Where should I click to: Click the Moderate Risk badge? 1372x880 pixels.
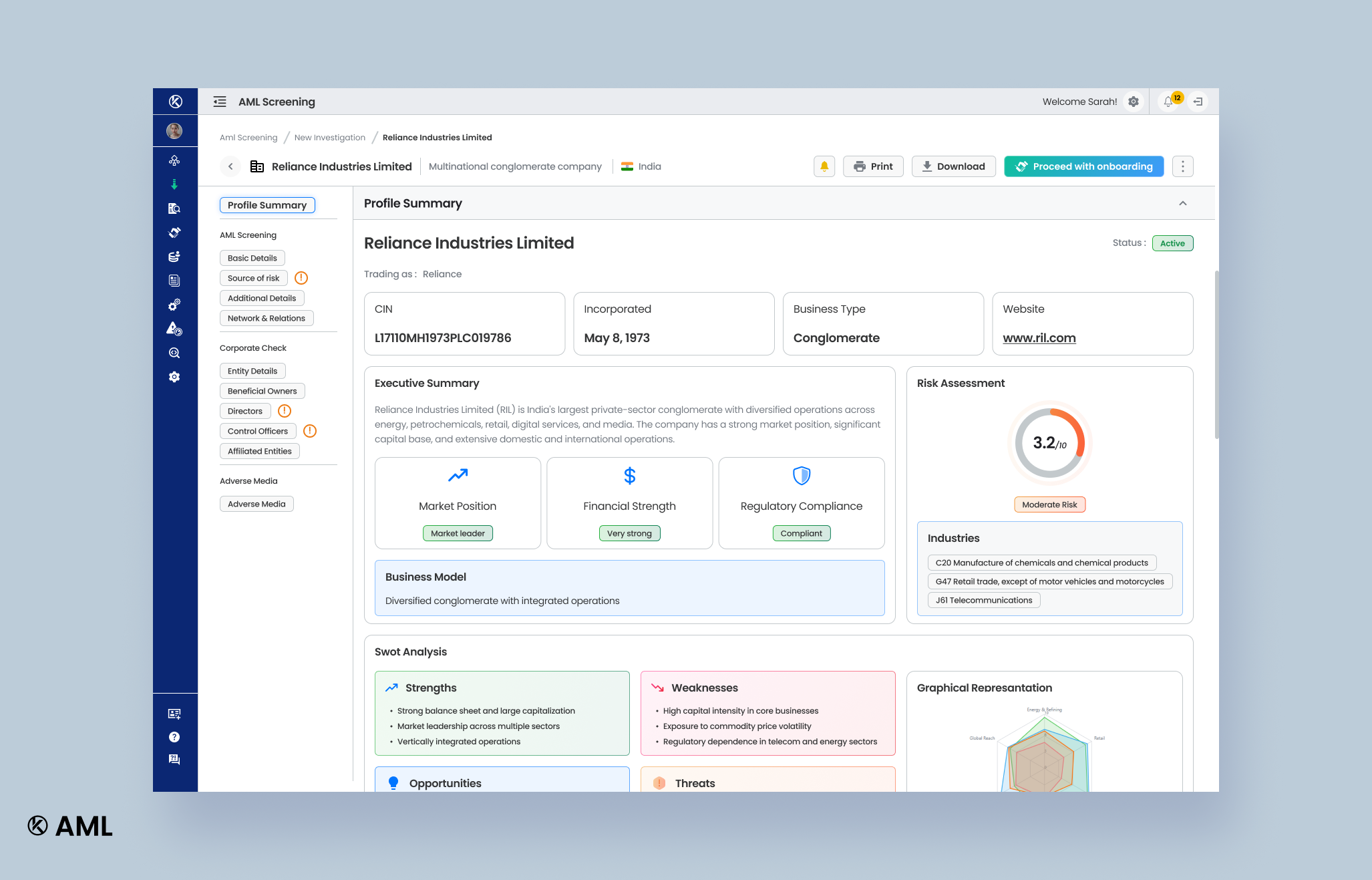point(1050,504)
